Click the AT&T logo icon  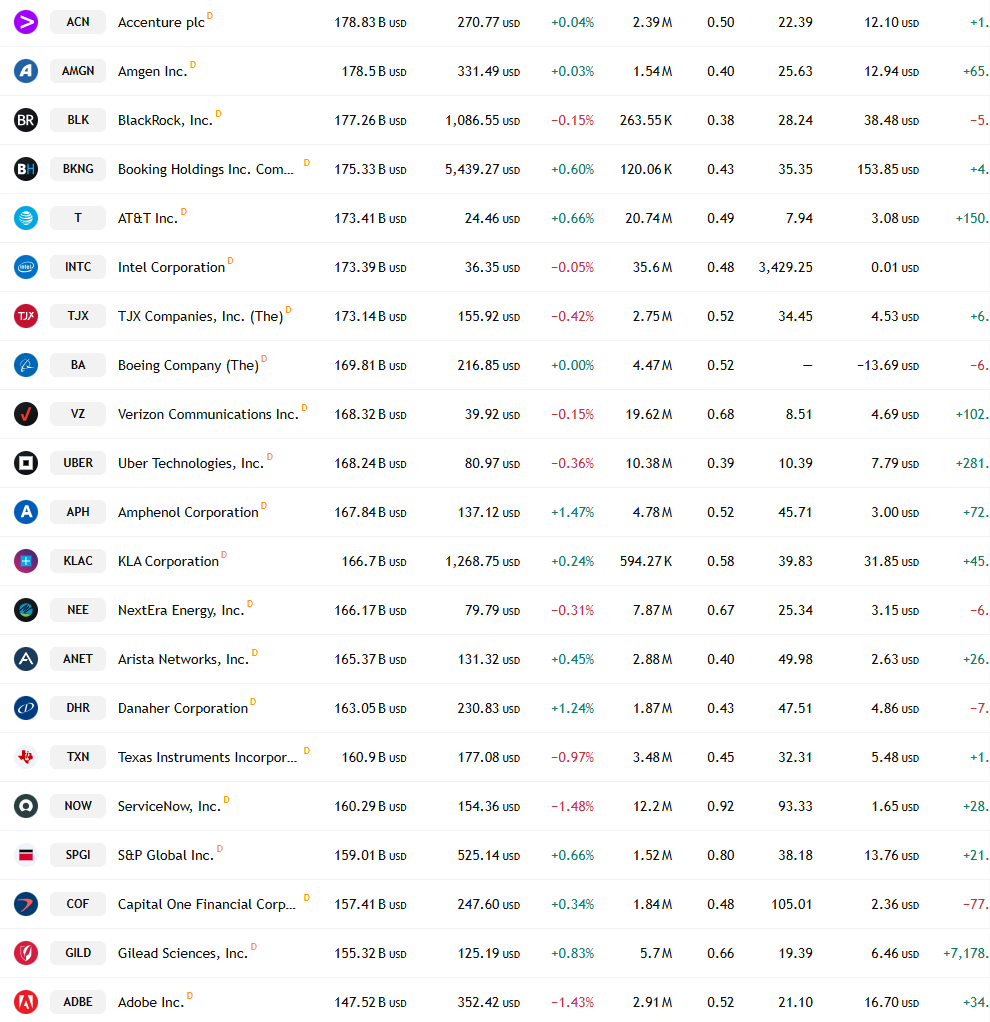click(26, 218)
